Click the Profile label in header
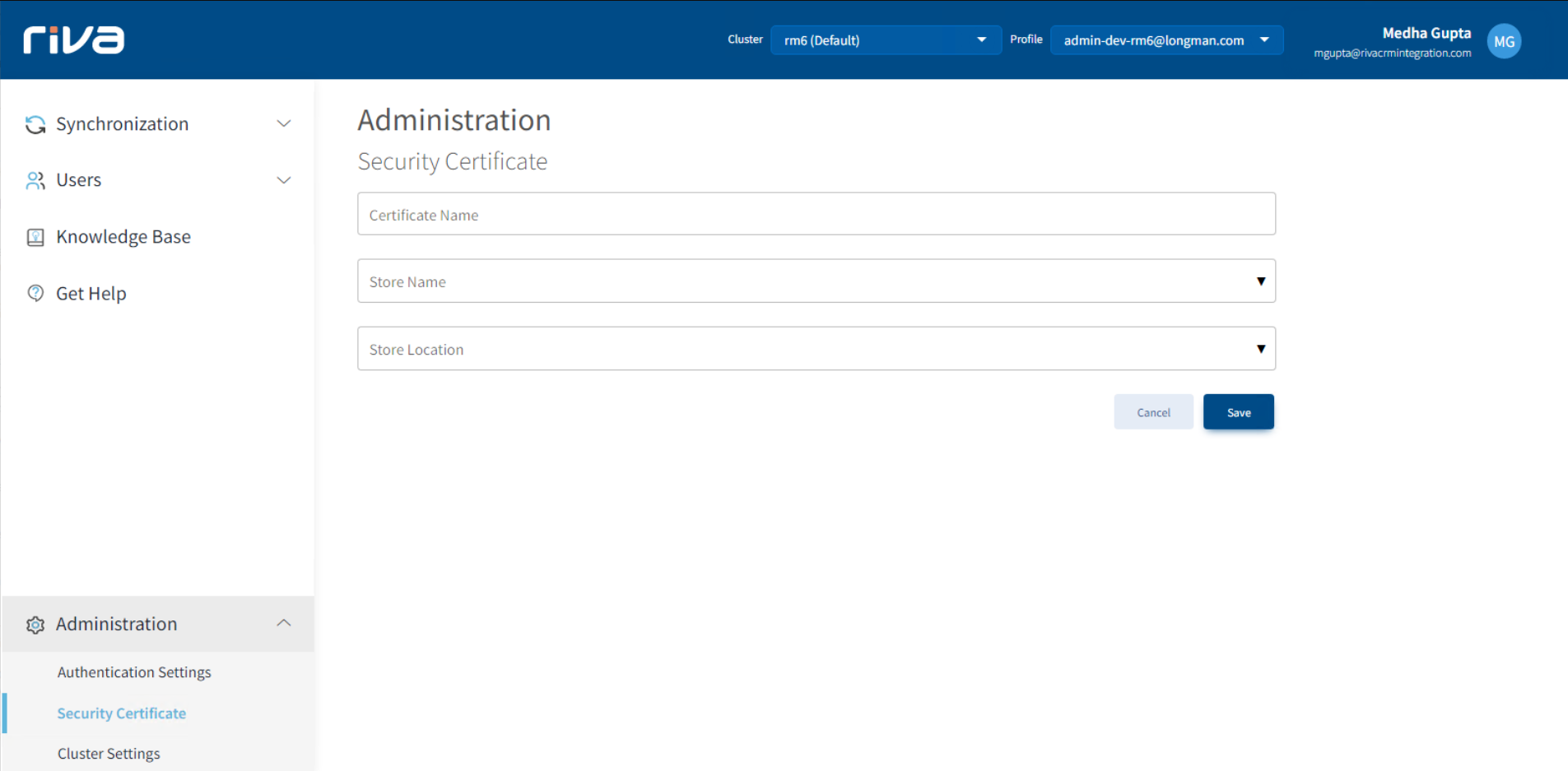The image size is (1568, 771). click(x=1026, y=39)
